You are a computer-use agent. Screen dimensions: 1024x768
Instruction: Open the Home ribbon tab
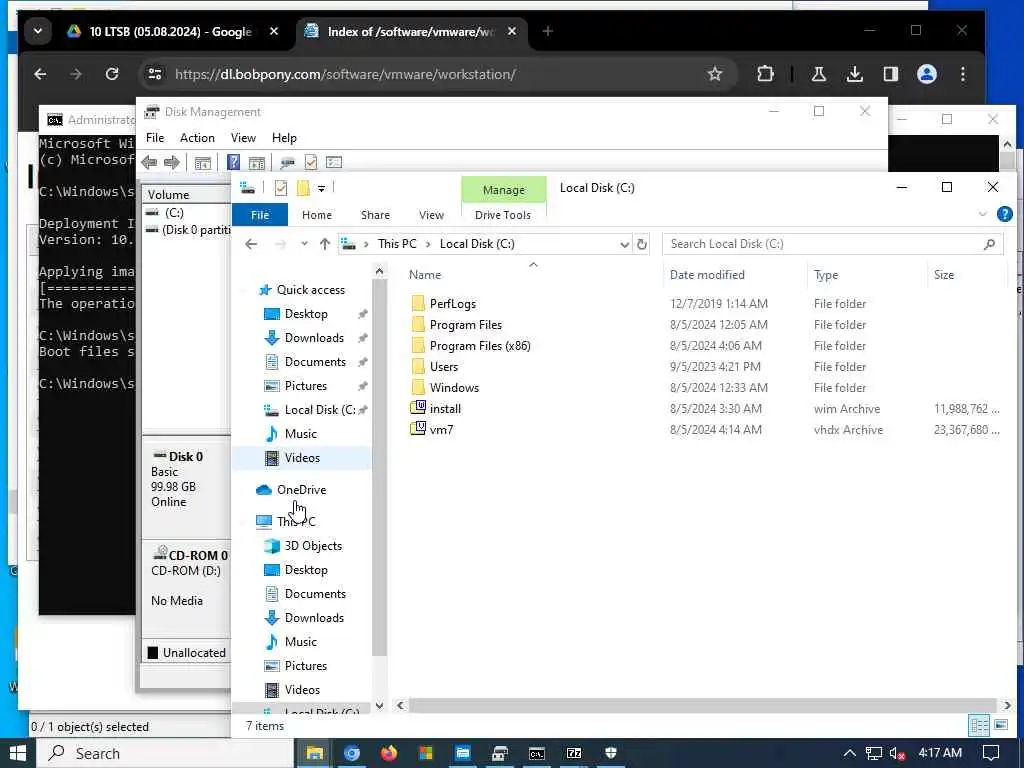317,215
